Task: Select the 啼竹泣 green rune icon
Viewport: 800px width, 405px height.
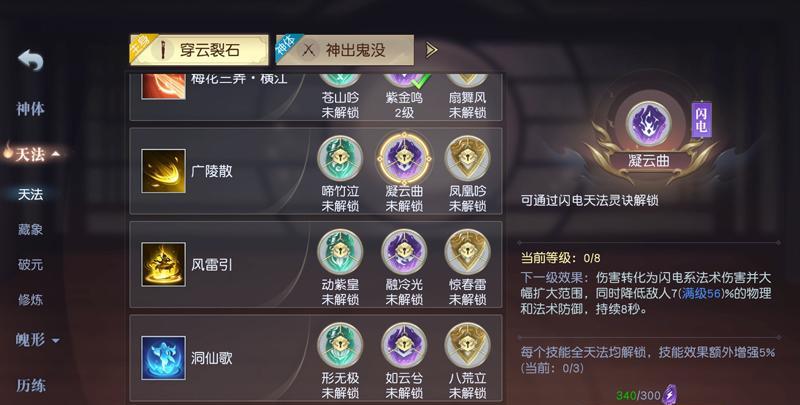Action: point(340,158)
